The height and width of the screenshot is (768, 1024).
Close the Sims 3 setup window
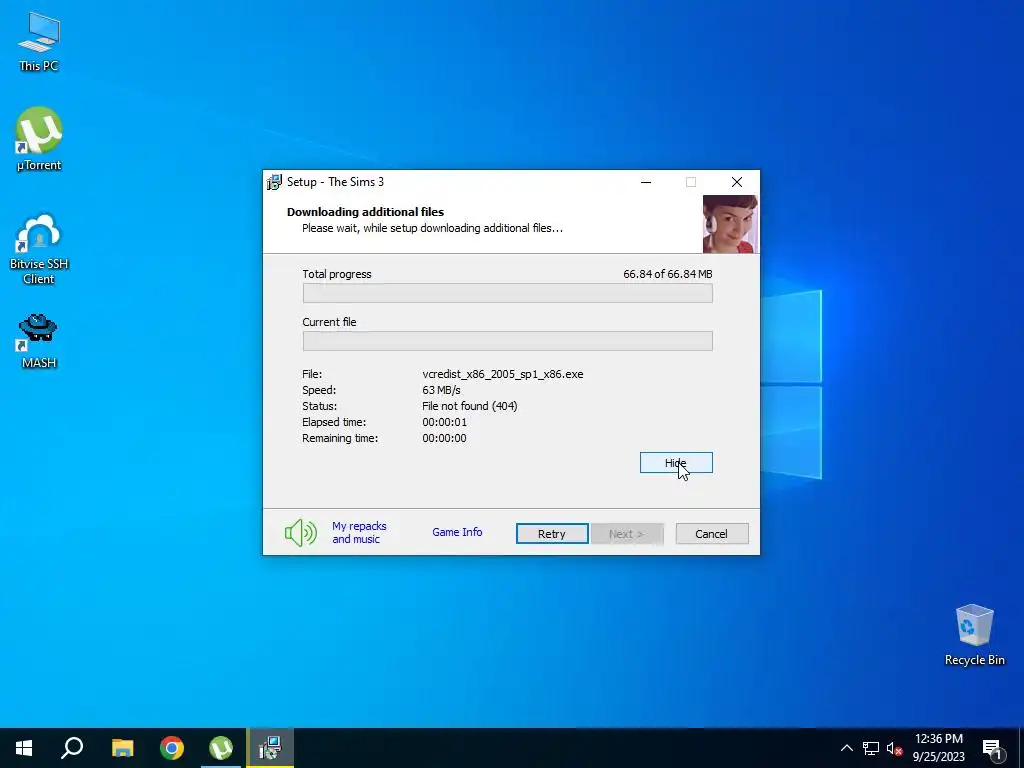point(737,182)
